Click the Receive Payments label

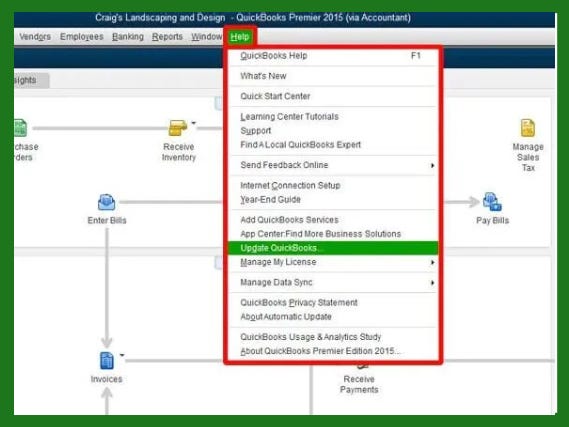point(359,384)
